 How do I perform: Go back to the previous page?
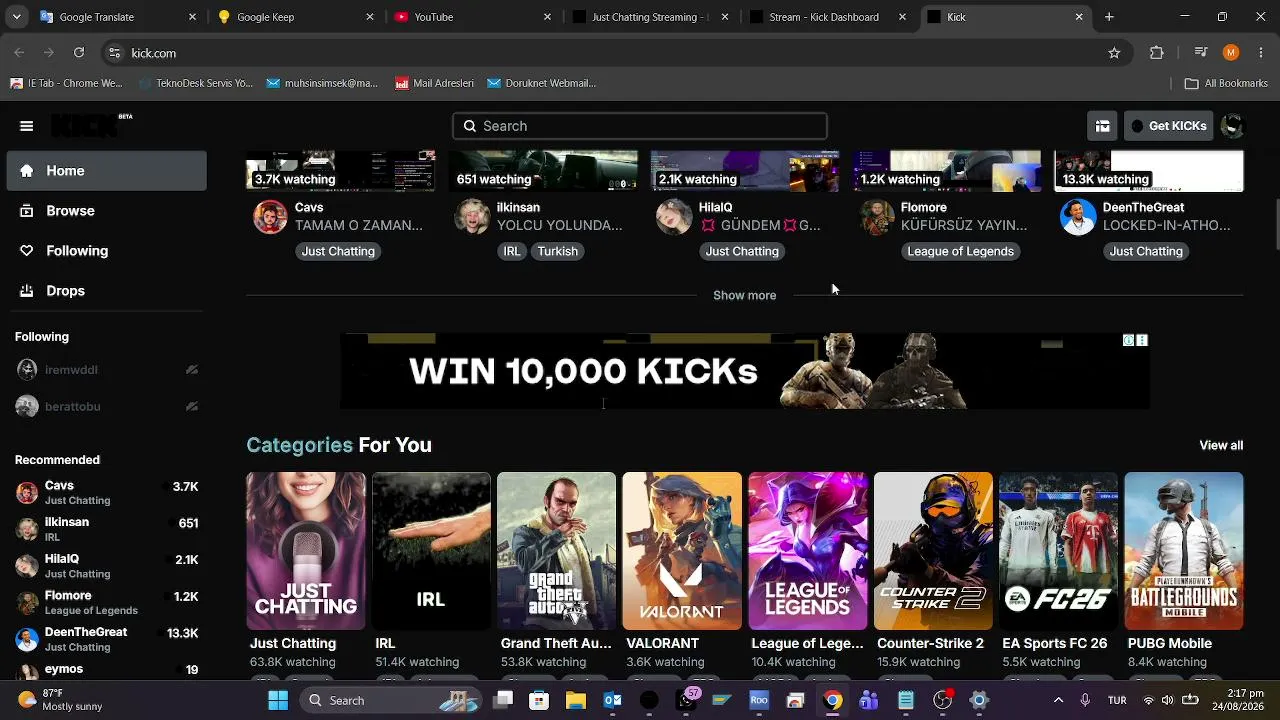[20, 53]
